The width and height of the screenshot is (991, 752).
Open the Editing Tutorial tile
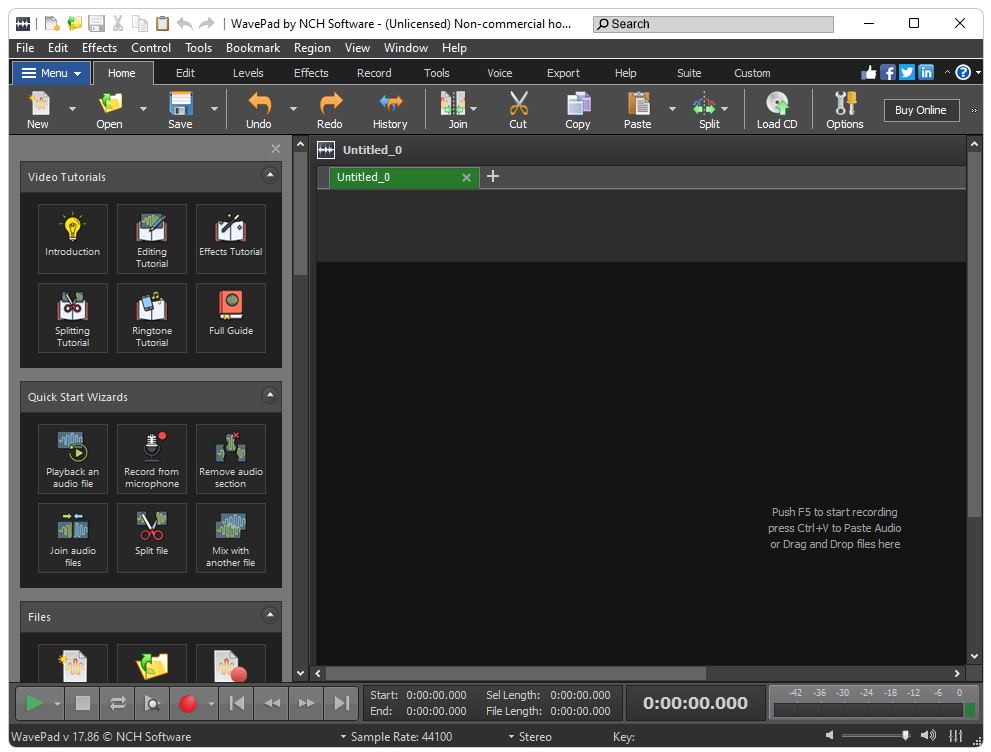click(152, 238)
